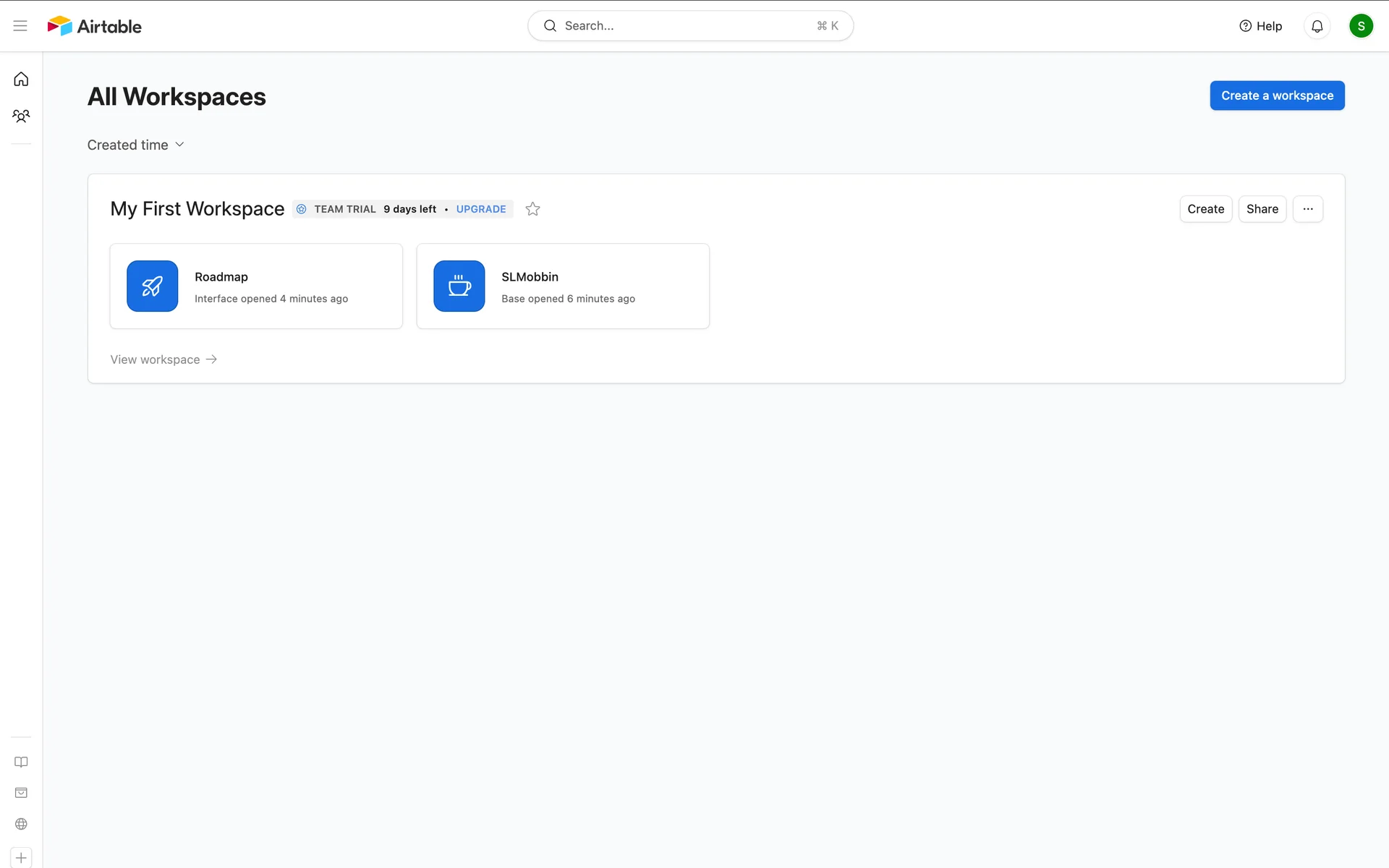1389x868 pixels.
Task: Open the Home sidebar icon
Action: pyautogui.click(x=21, y=80)
